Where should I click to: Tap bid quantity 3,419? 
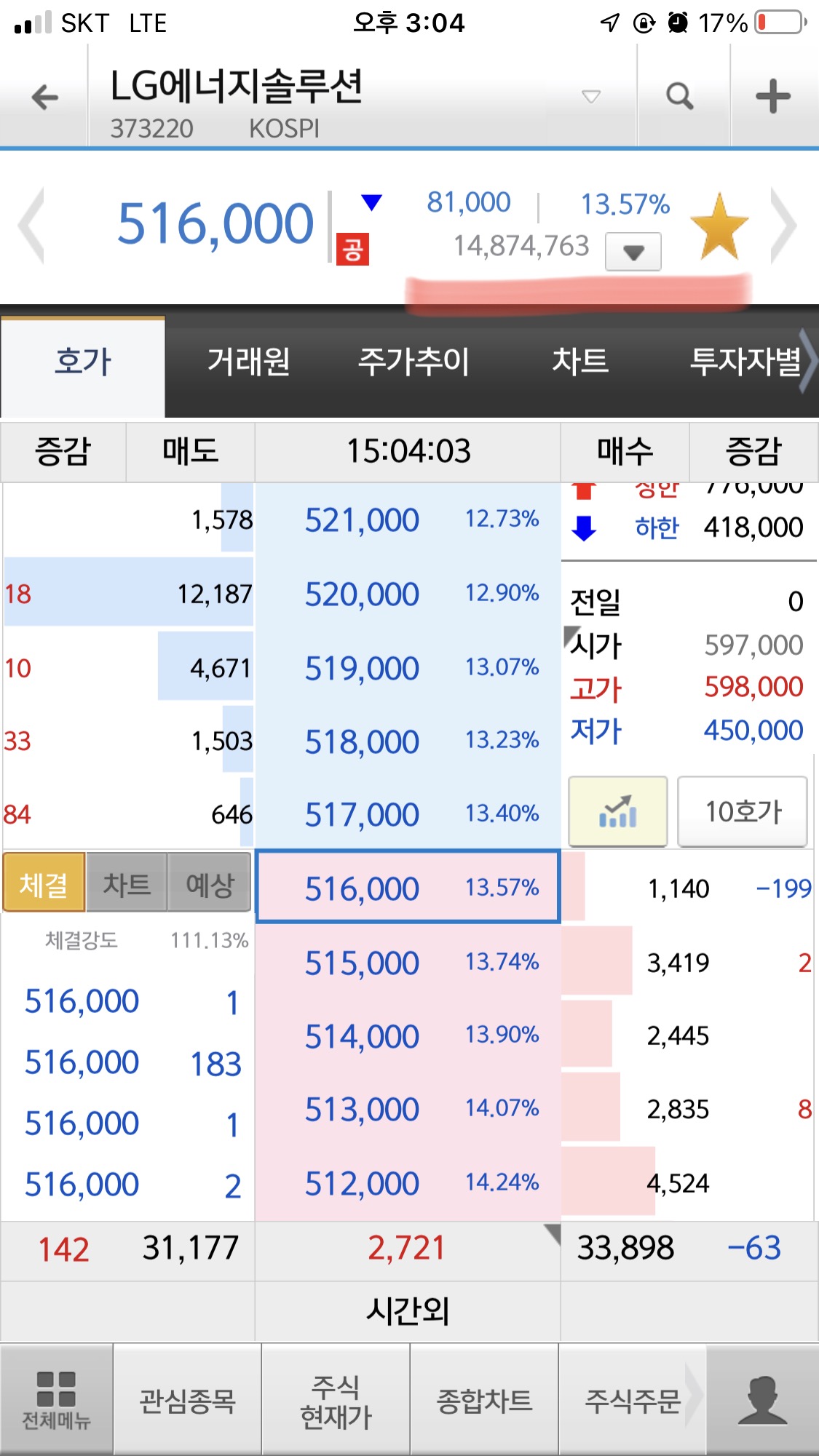[x=678, y=963]
